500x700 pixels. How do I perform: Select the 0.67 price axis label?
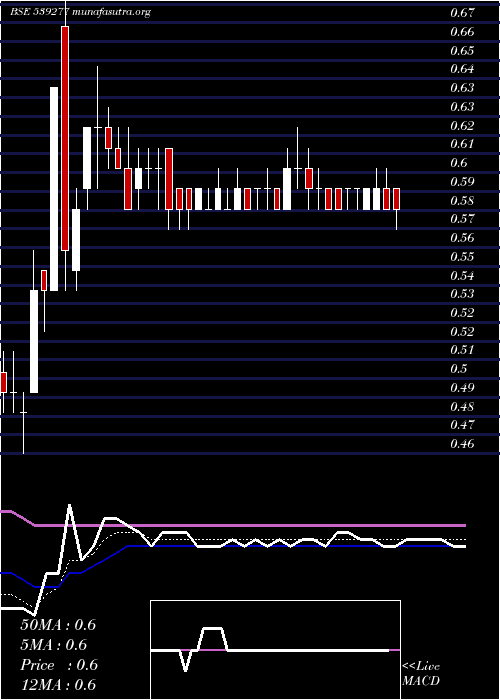[x=462, y=13]
